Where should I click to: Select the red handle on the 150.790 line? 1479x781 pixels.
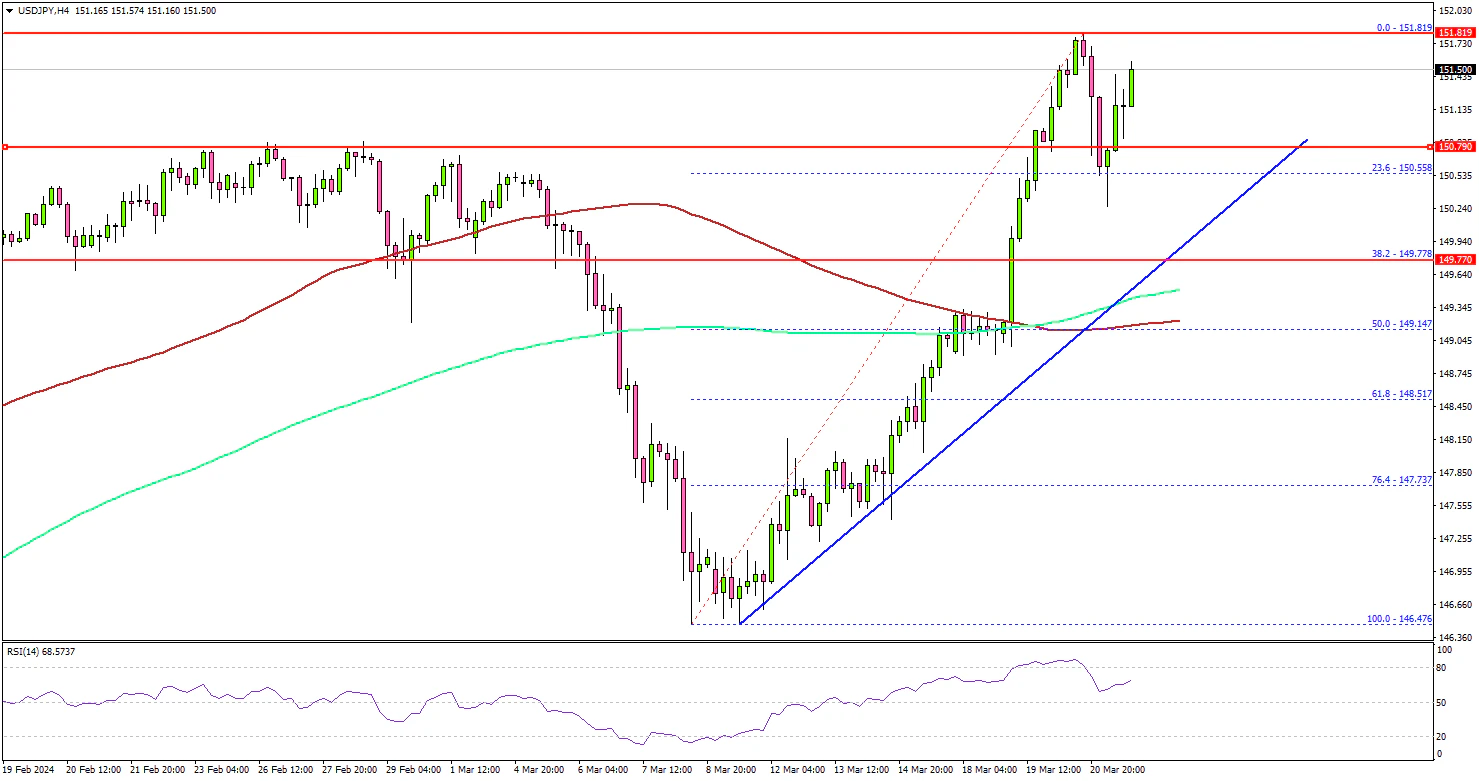5,147
